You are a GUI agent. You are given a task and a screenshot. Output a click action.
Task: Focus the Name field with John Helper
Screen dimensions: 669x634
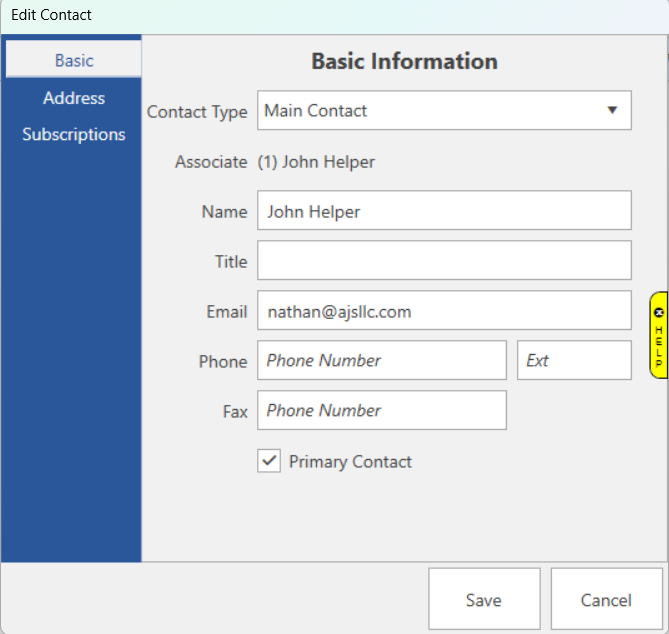click(x=444, y=211)
